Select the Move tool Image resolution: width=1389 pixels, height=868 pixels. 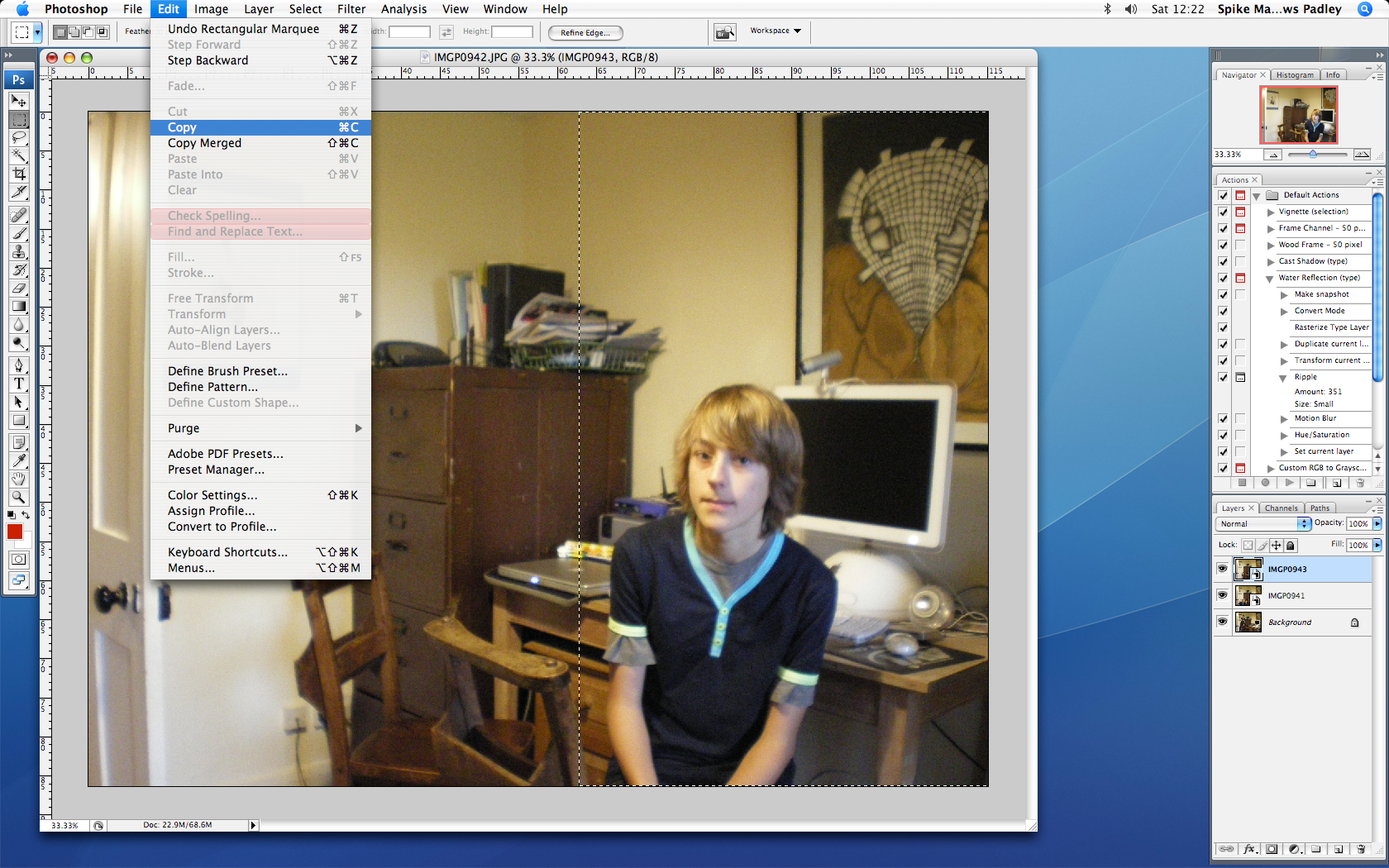point(19,102)
